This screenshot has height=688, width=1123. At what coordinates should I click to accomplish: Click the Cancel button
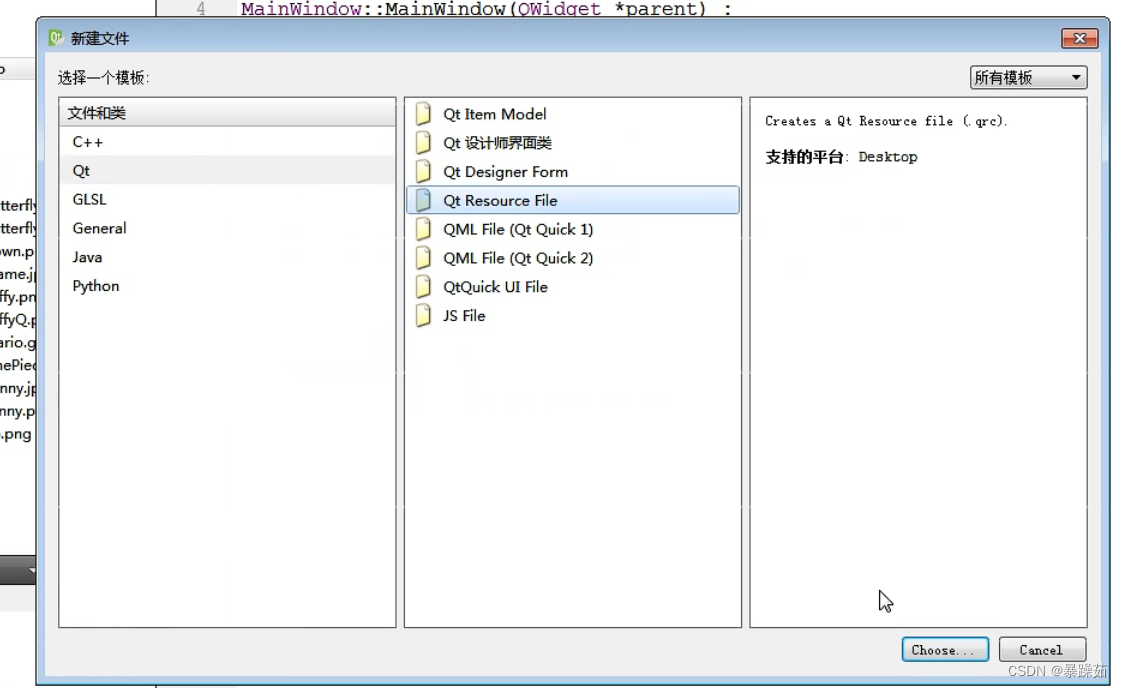coord(1041,649)
